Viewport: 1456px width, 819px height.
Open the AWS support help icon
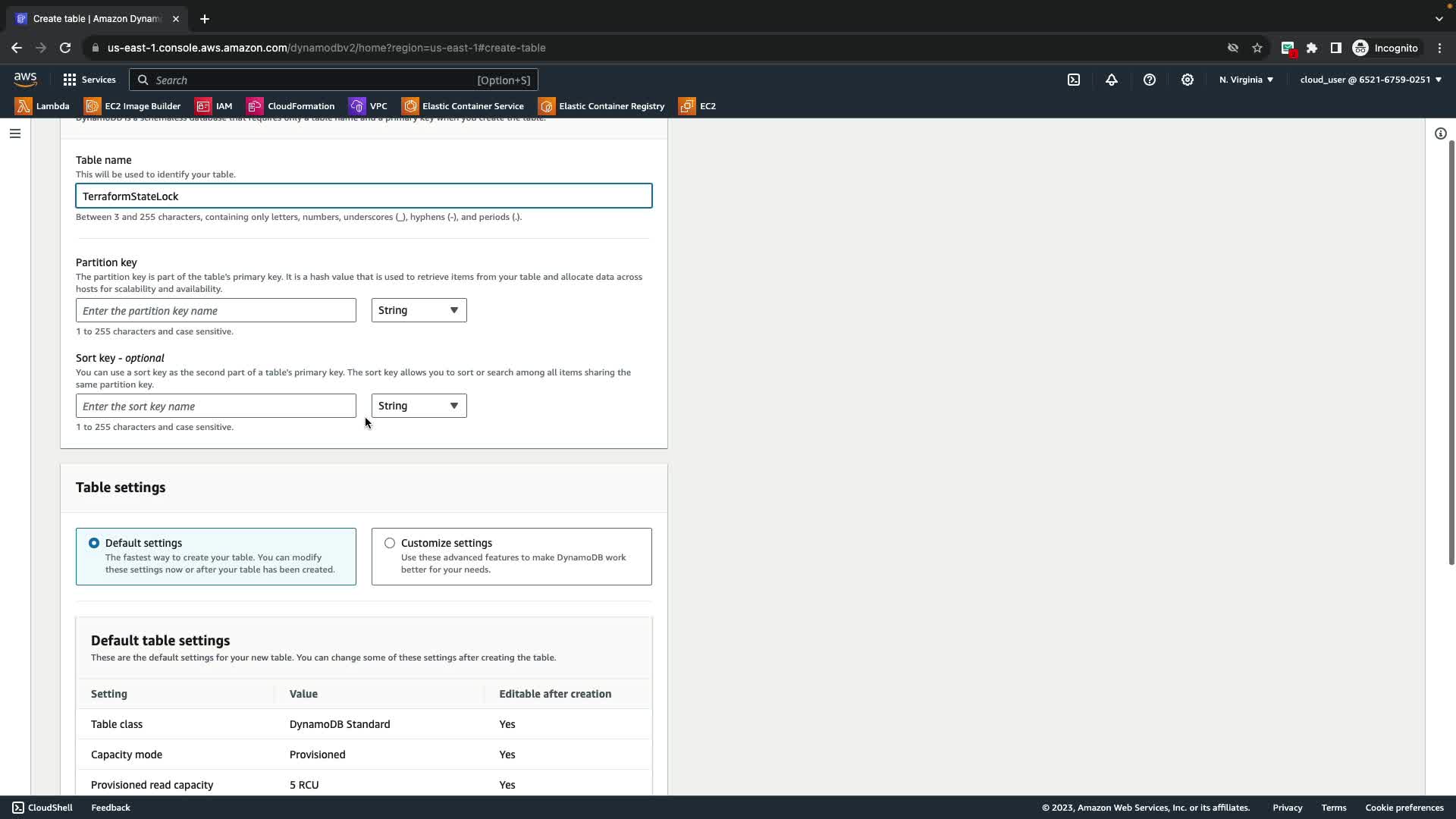pyautogui.click(x=1150, y=80)
